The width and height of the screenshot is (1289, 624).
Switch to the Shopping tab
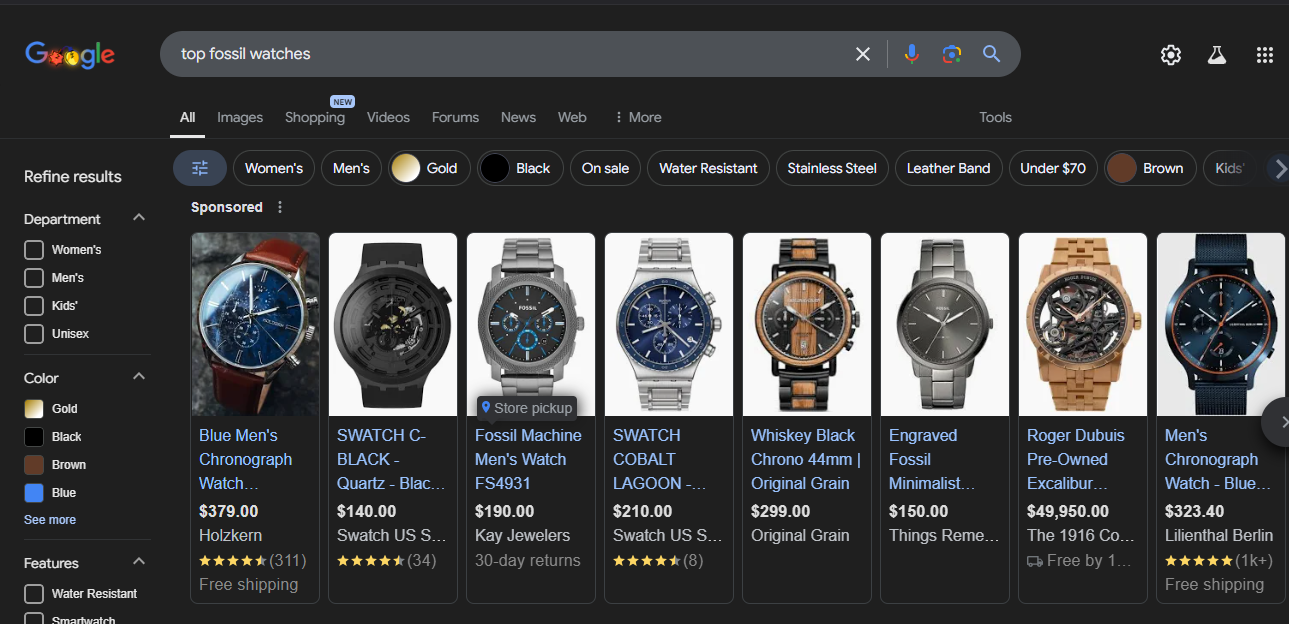coord(315,117)
